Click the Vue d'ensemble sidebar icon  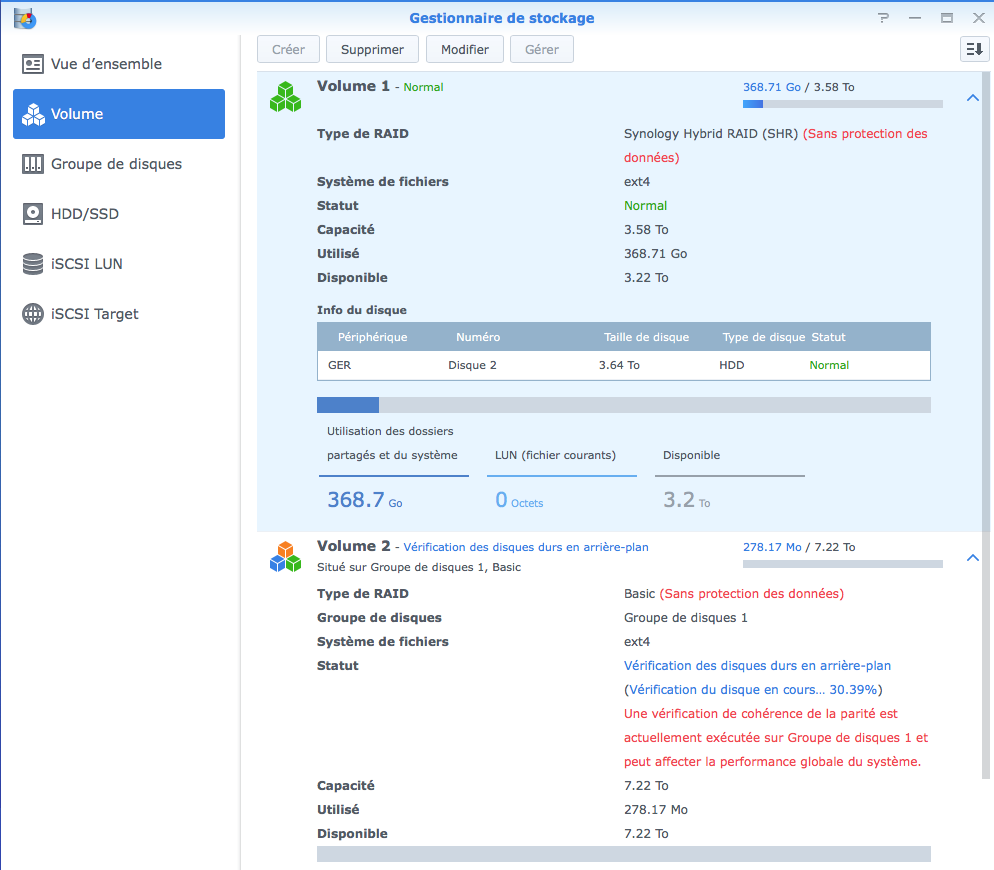[33, 64]
